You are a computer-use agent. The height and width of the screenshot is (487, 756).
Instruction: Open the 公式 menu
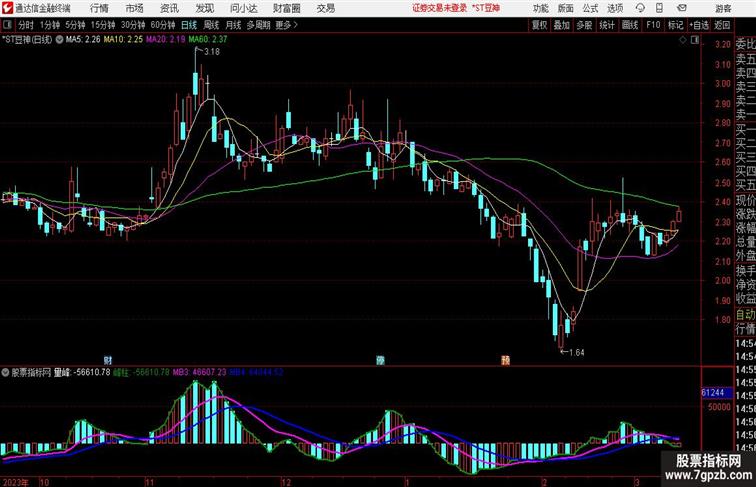[x=590, y=8]
